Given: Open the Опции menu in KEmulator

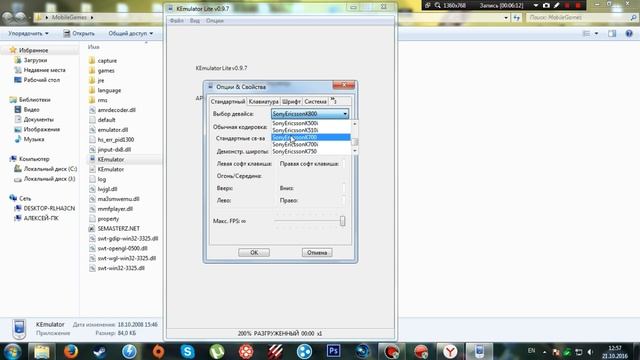Looking at the screenshot, I should (x=215, y=20).
